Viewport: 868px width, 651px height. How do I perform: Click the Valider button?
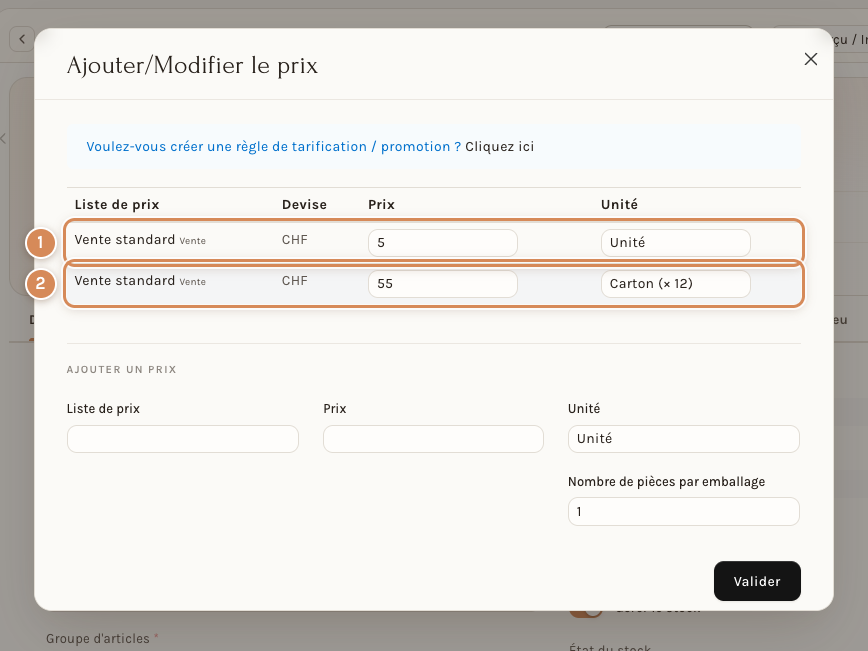pos(757,581)
